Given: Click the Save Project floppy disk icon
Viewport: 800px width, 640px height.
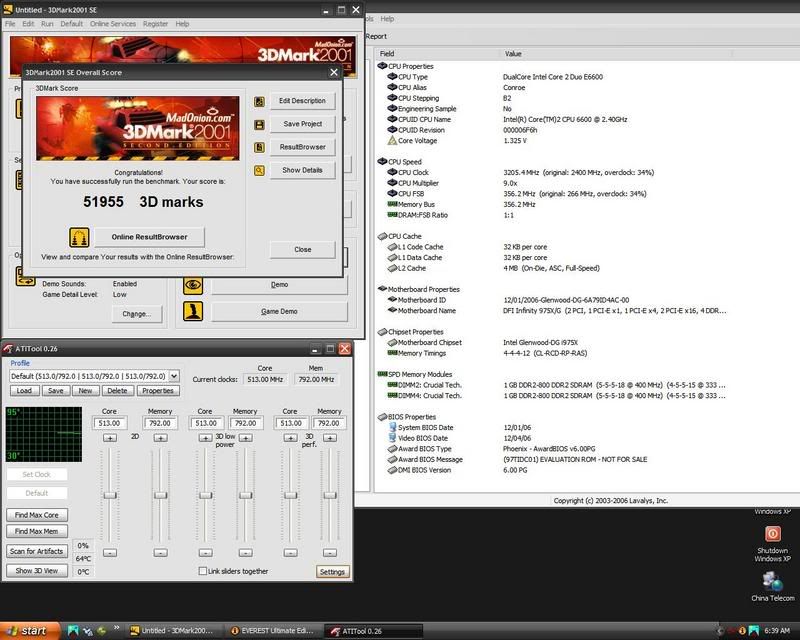Looking at the screenshot, I should point(260,124).
